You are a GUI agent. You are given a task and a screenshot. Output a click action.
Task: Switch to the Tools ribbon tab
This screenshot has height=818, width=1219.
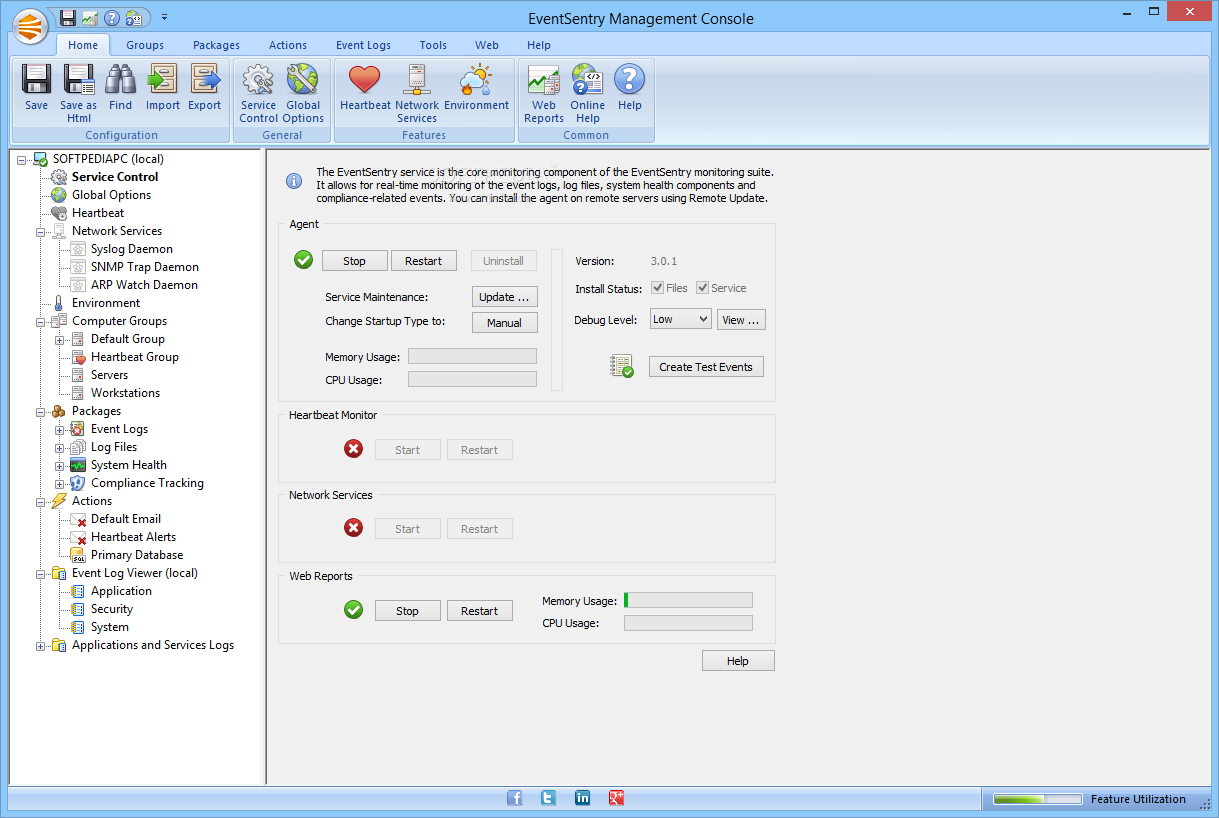(433, 45)
